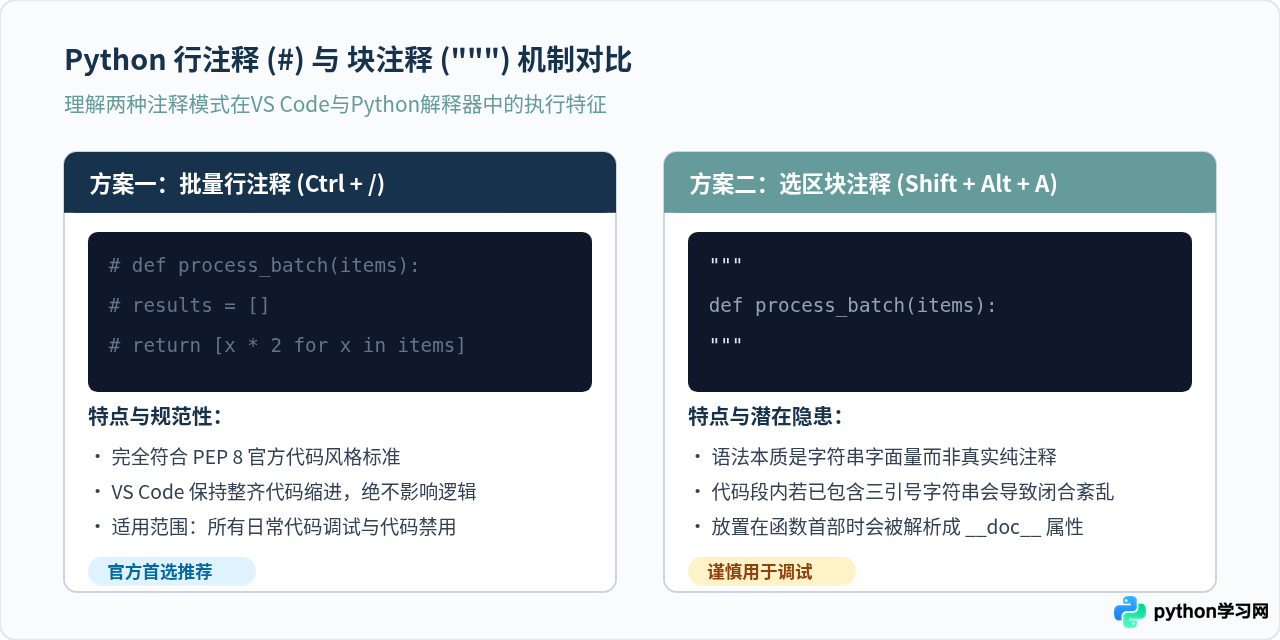Screen dimensions: 1280x640
Task: Click the bullet VS Code 保持整齐代码缩进
Action: pos(284,492)
